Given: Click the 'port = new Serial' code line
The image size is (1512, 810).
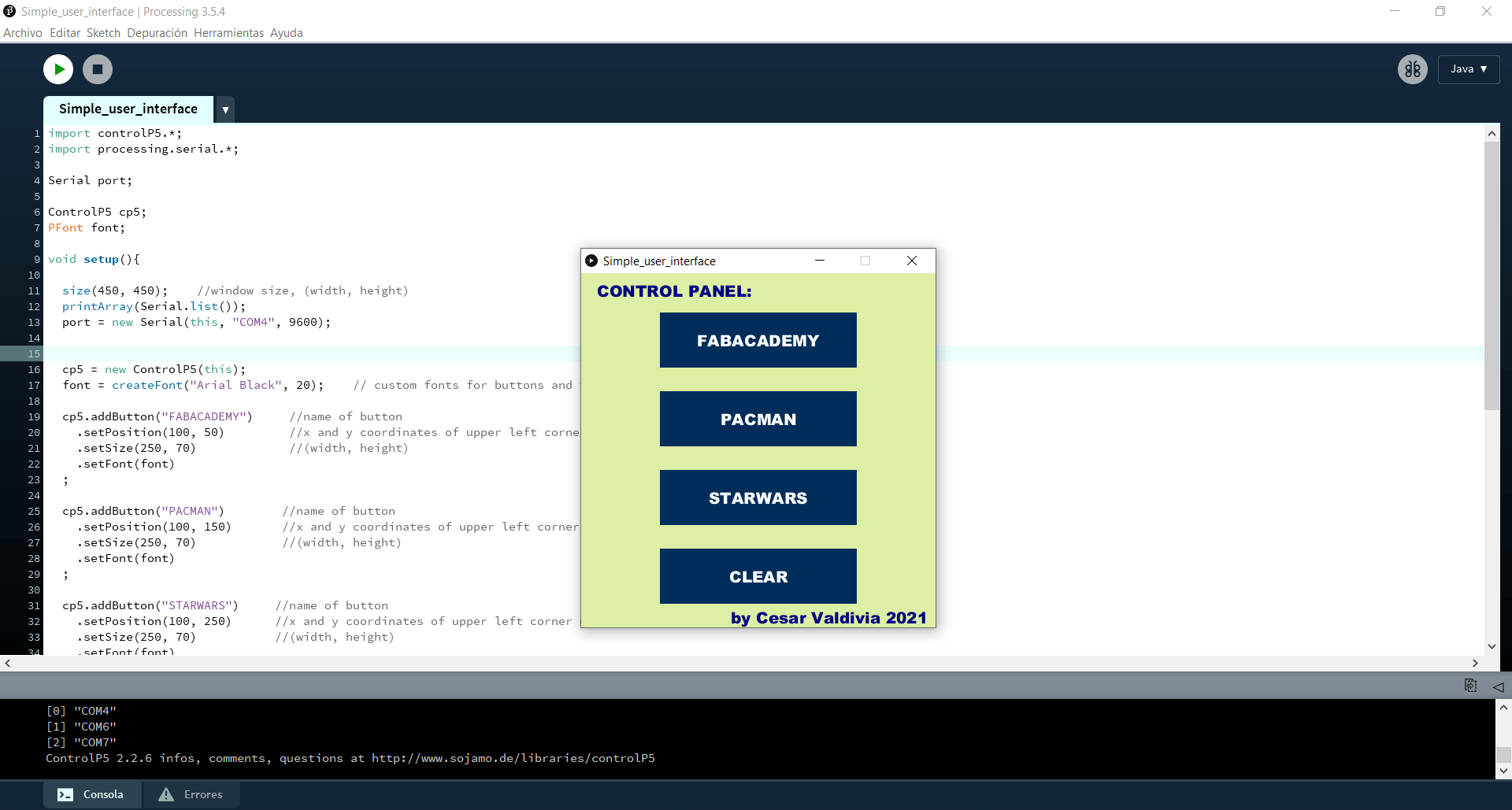Looking at the screenshot, I should click(x=197, y=322).
